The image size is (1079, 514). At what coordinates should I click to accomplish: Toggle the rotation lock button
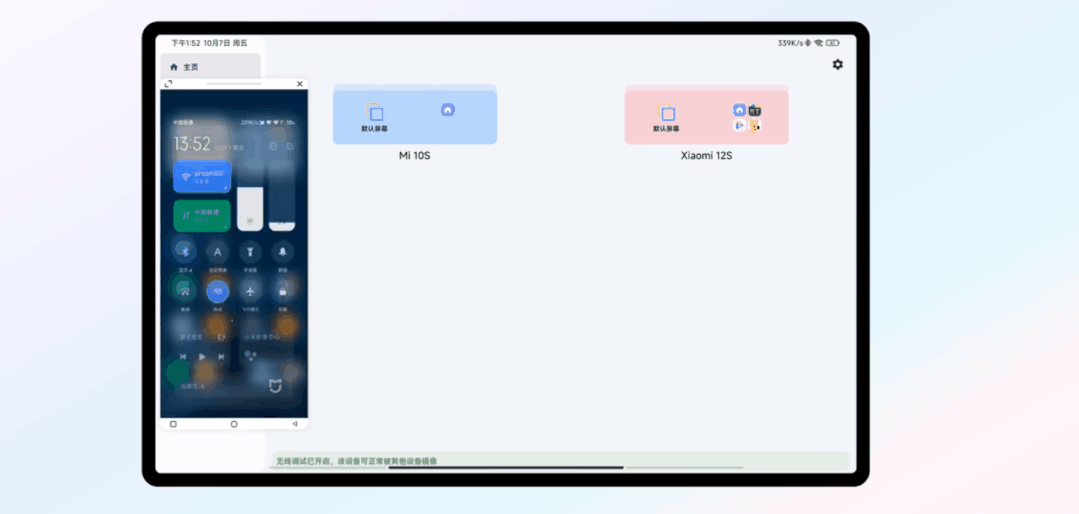tap(283, 291)
